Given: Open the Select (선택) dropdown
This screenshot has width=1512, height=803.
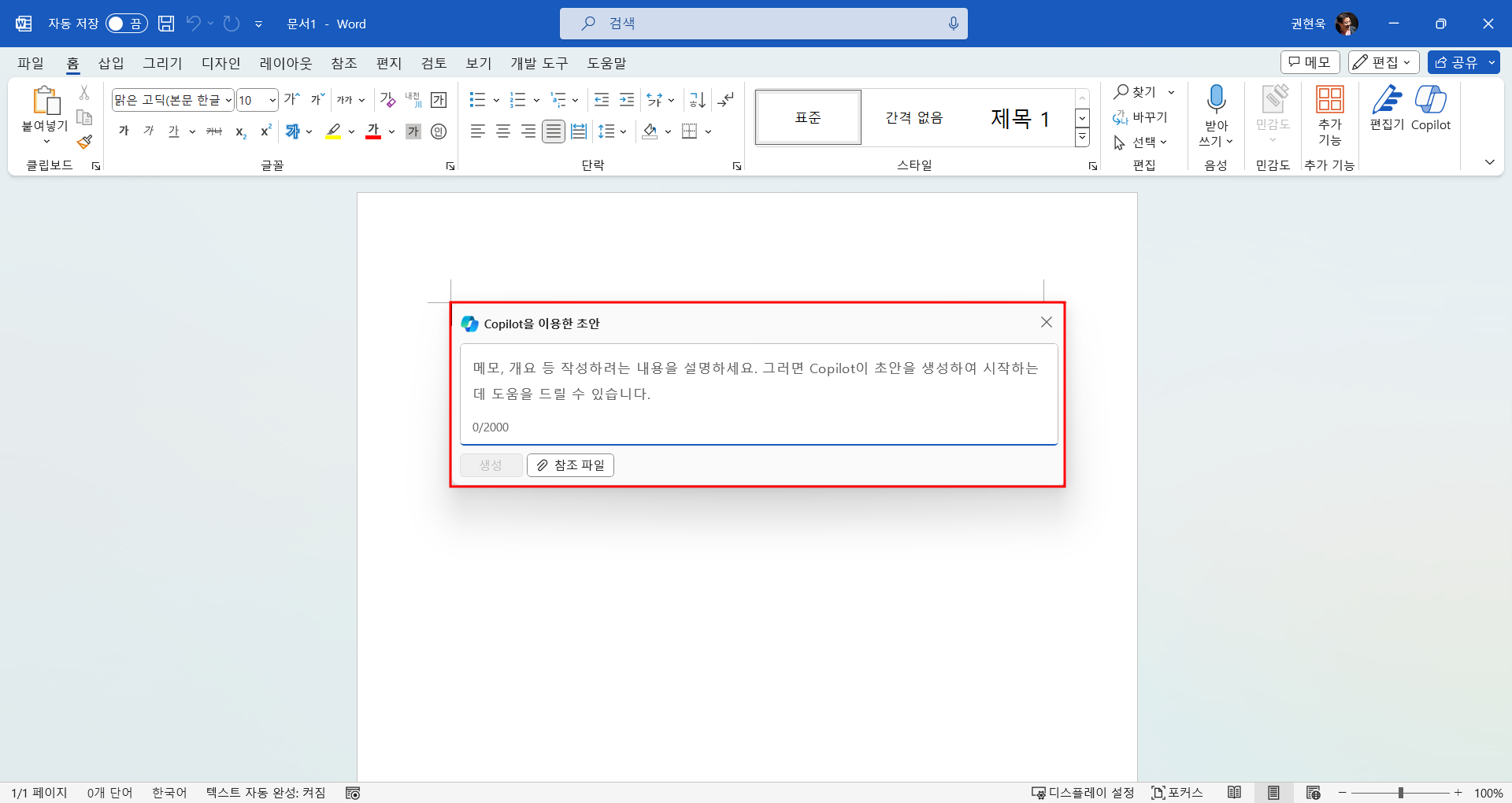Looking at the screenshot, I should [x=1140, y=142].
